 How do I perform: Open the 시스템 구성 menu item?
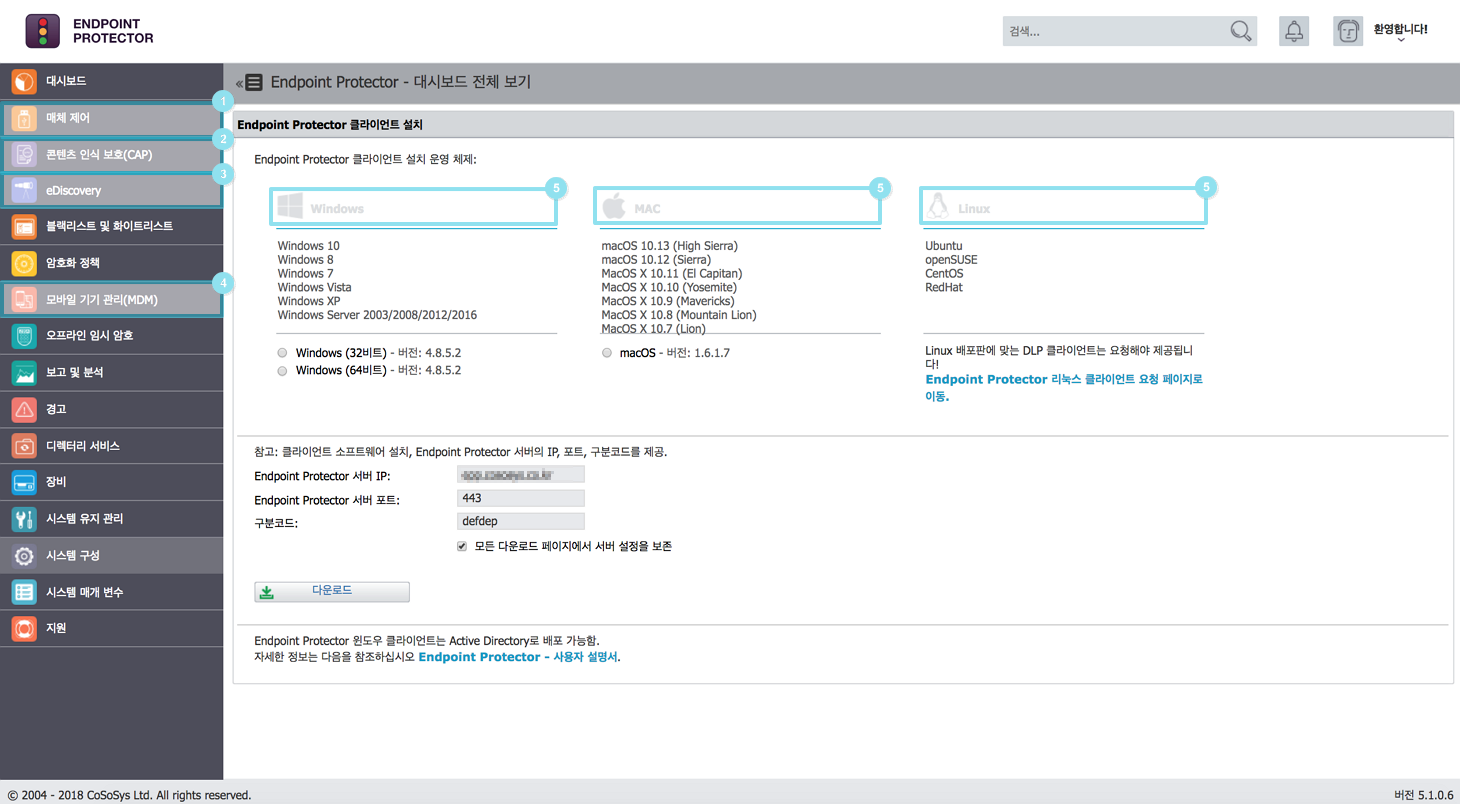click(x=111, y=555)
